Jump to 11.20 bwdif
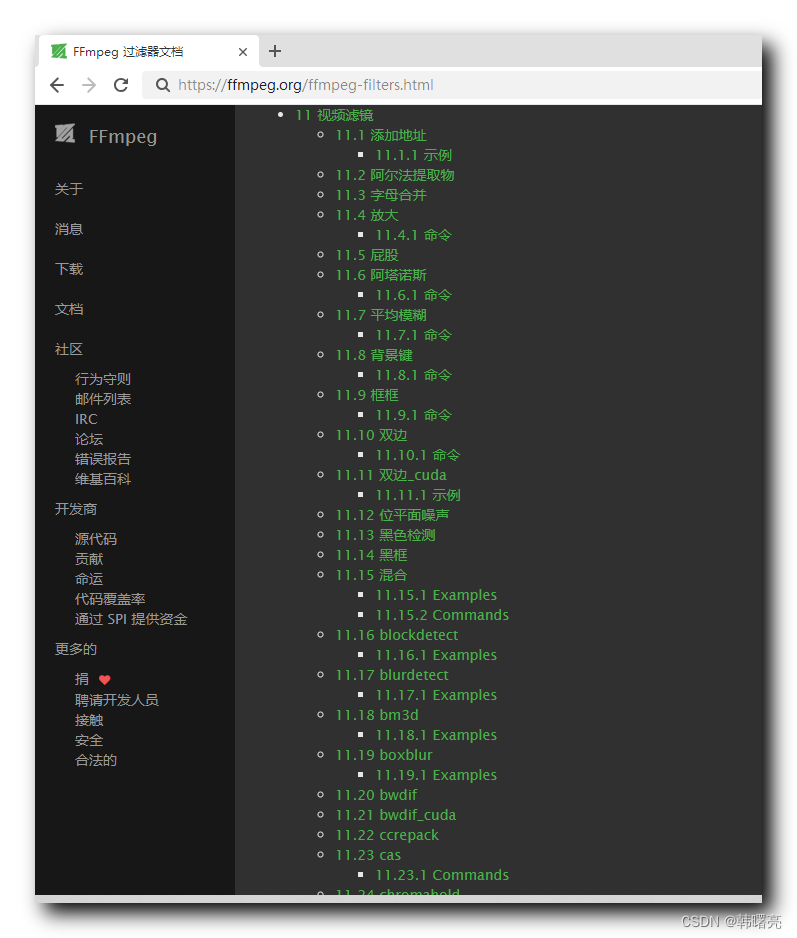This screenshot has width=797, height=938. pyautogui.click(x=376, y=795)
